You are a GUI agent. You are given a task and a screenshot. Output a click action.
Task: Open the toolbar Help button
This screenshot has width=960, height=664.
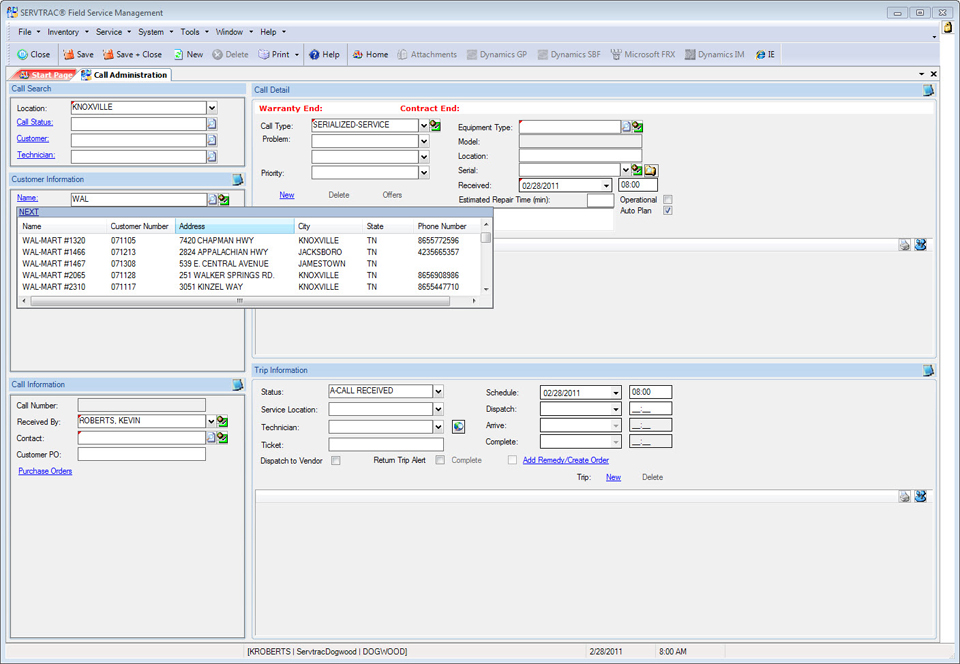pos(324,54)
